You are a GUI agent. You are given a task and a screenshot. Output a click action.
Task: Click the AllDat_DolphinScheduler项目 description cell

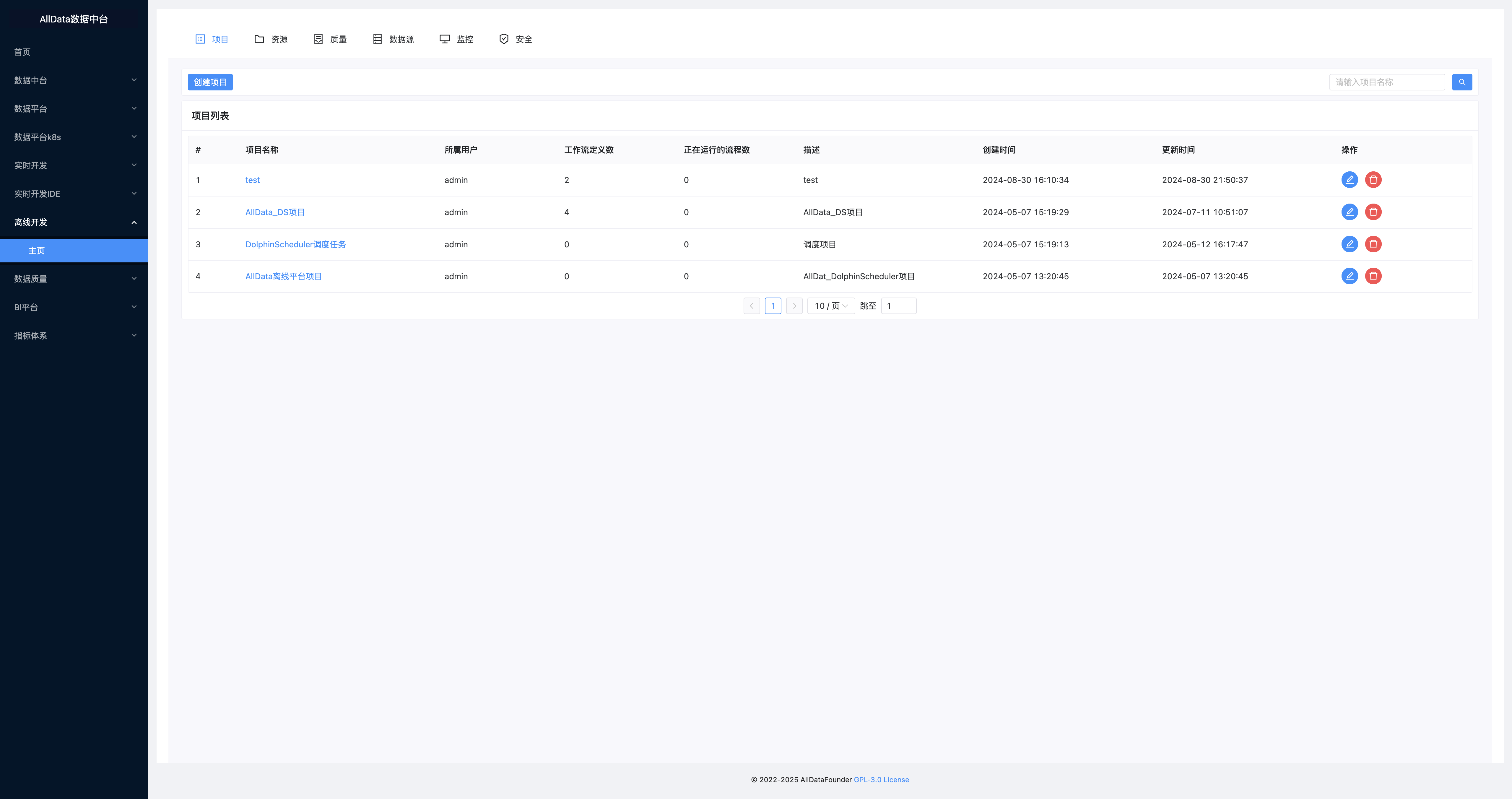(859, 277)
